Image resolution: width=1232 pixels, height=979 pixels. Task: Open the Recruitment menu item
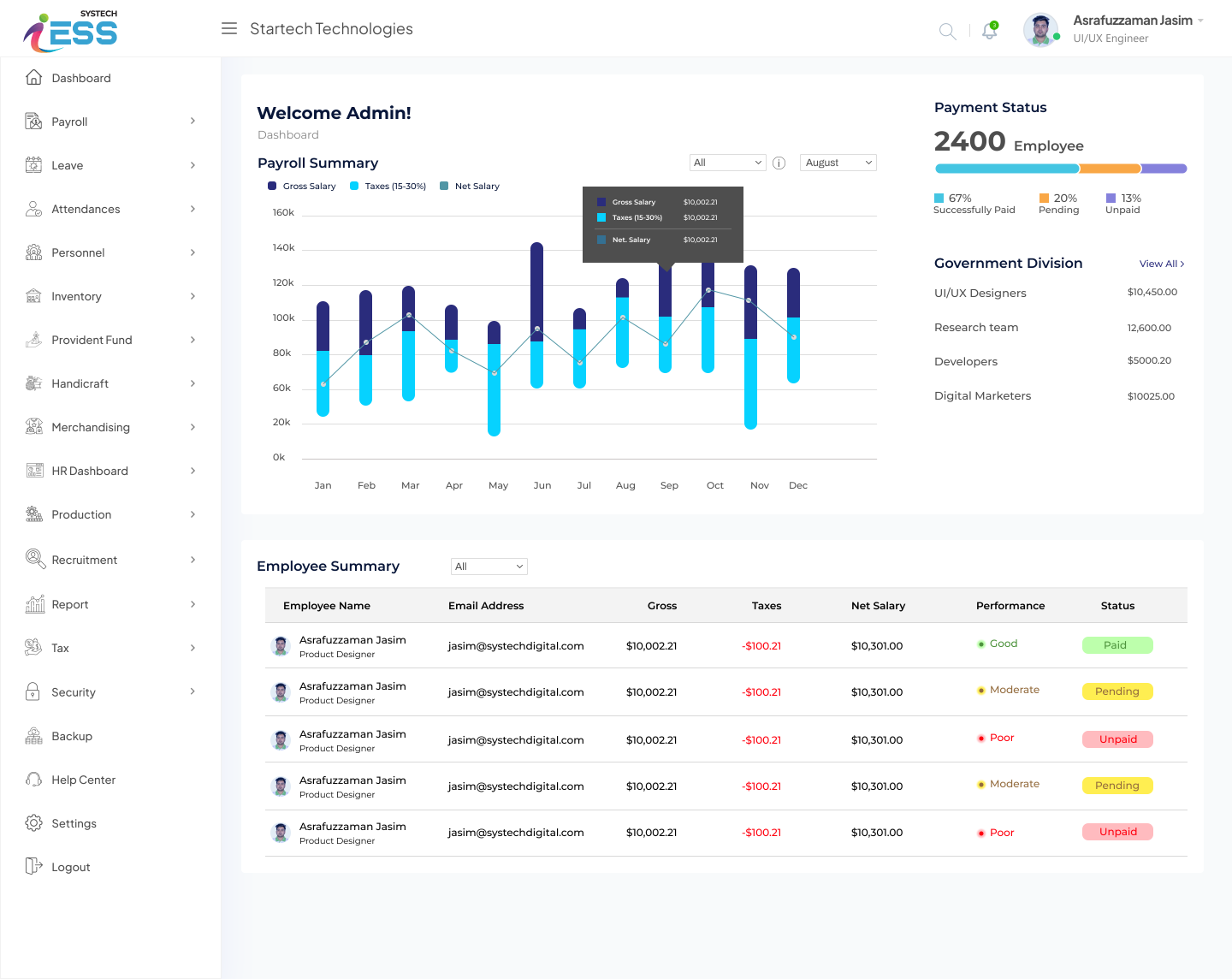84,560
